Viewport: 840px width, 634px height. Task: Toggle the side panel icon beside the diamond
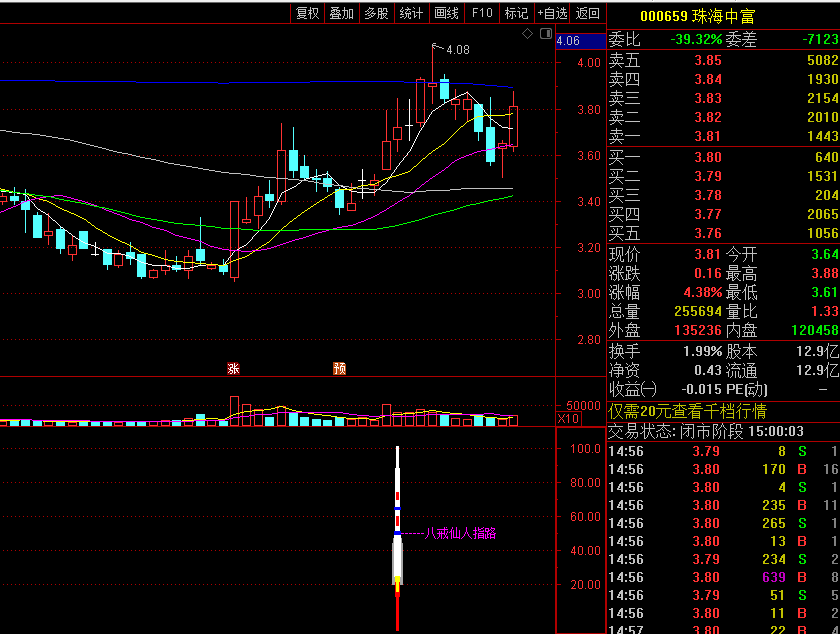point(546,34)
